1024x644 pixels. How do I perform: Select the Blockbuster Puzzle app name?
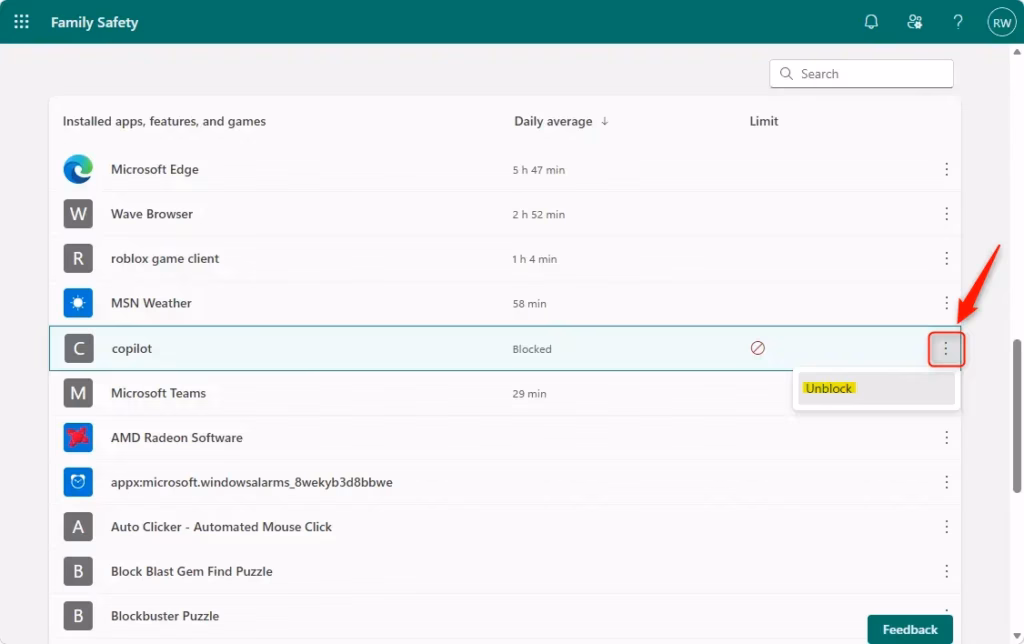(165, 616)
